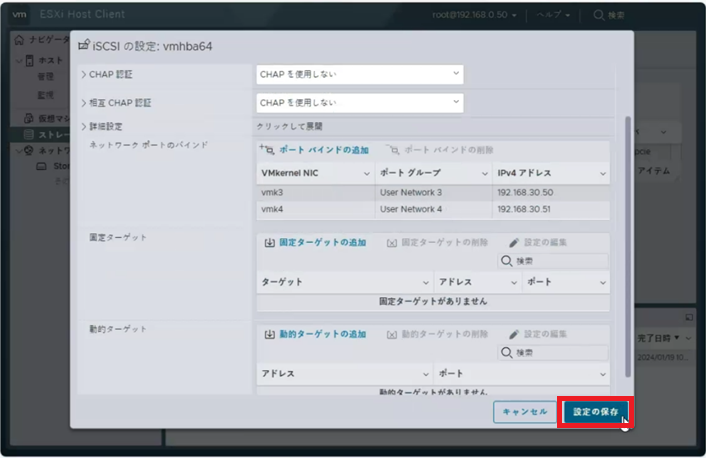Viewport: 706px width, 458px height.
Task: Click the dynamic targets search magnifier icon
Action: (507, 353)
